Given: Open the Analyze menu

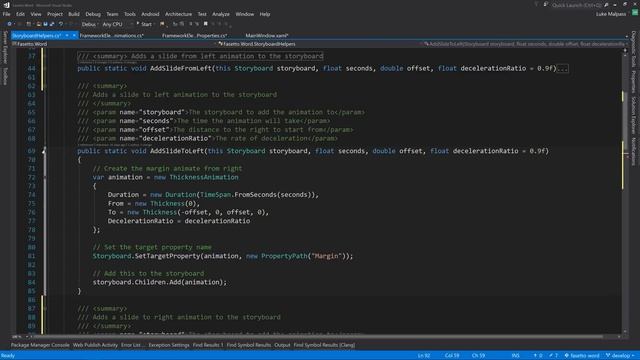Looking at the screenshot, I should [x=221, y=14].
